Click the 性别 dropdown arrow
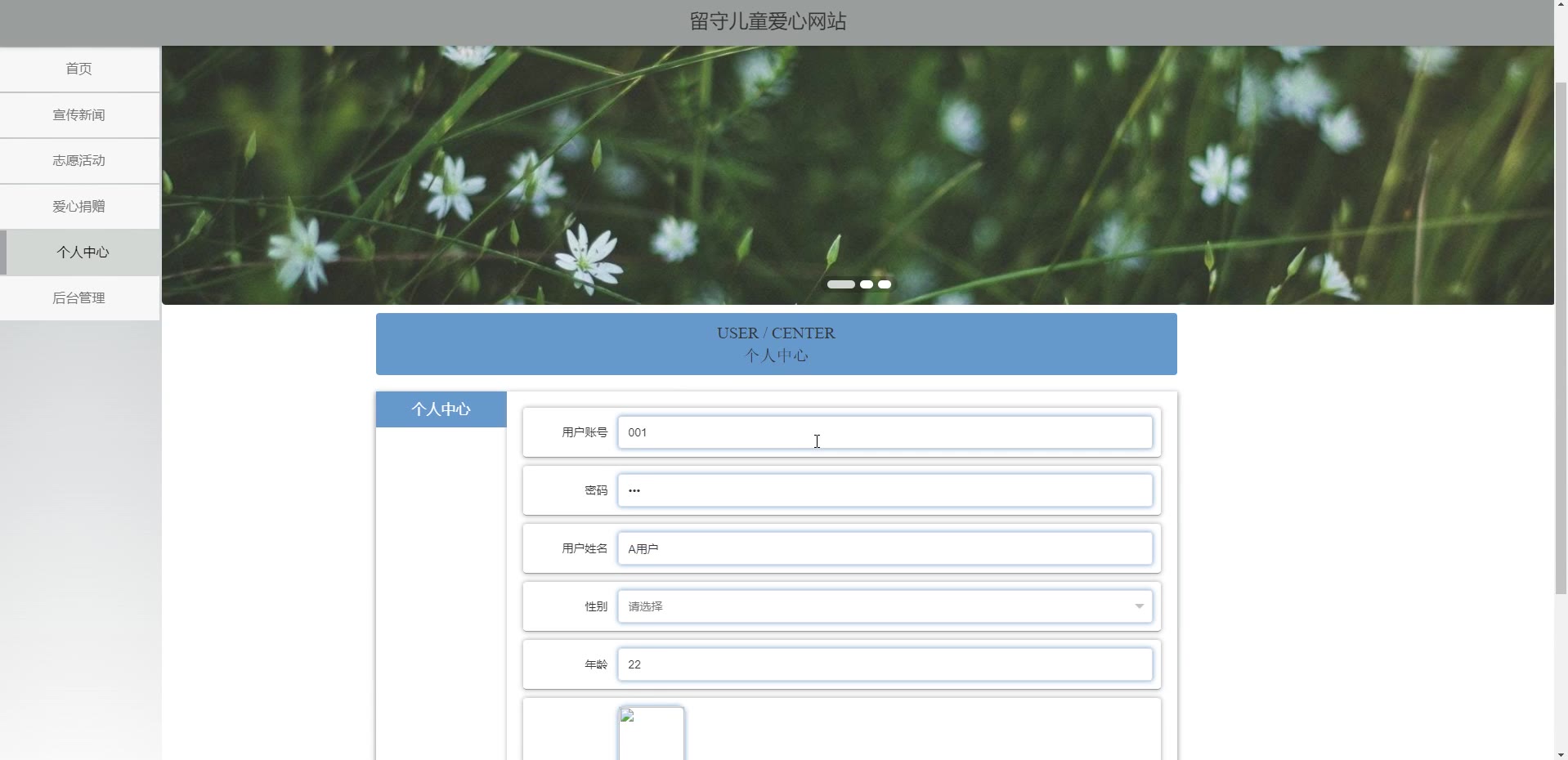The height and width of the screenshot is (760, 1568). [x=1139, y=606]
